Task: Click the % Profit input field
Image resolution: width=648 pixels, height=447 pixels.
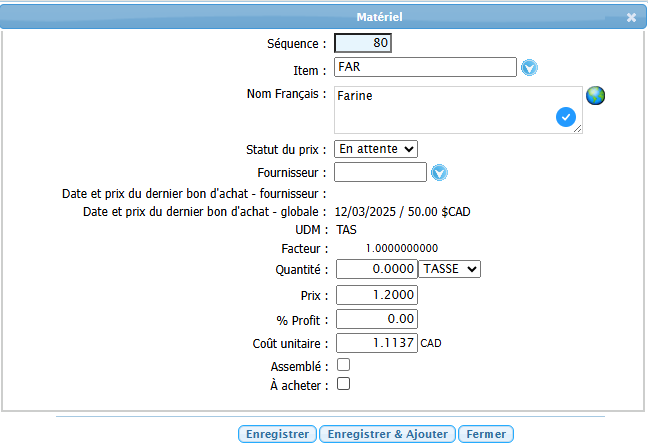Action: (x=376, y=319)
